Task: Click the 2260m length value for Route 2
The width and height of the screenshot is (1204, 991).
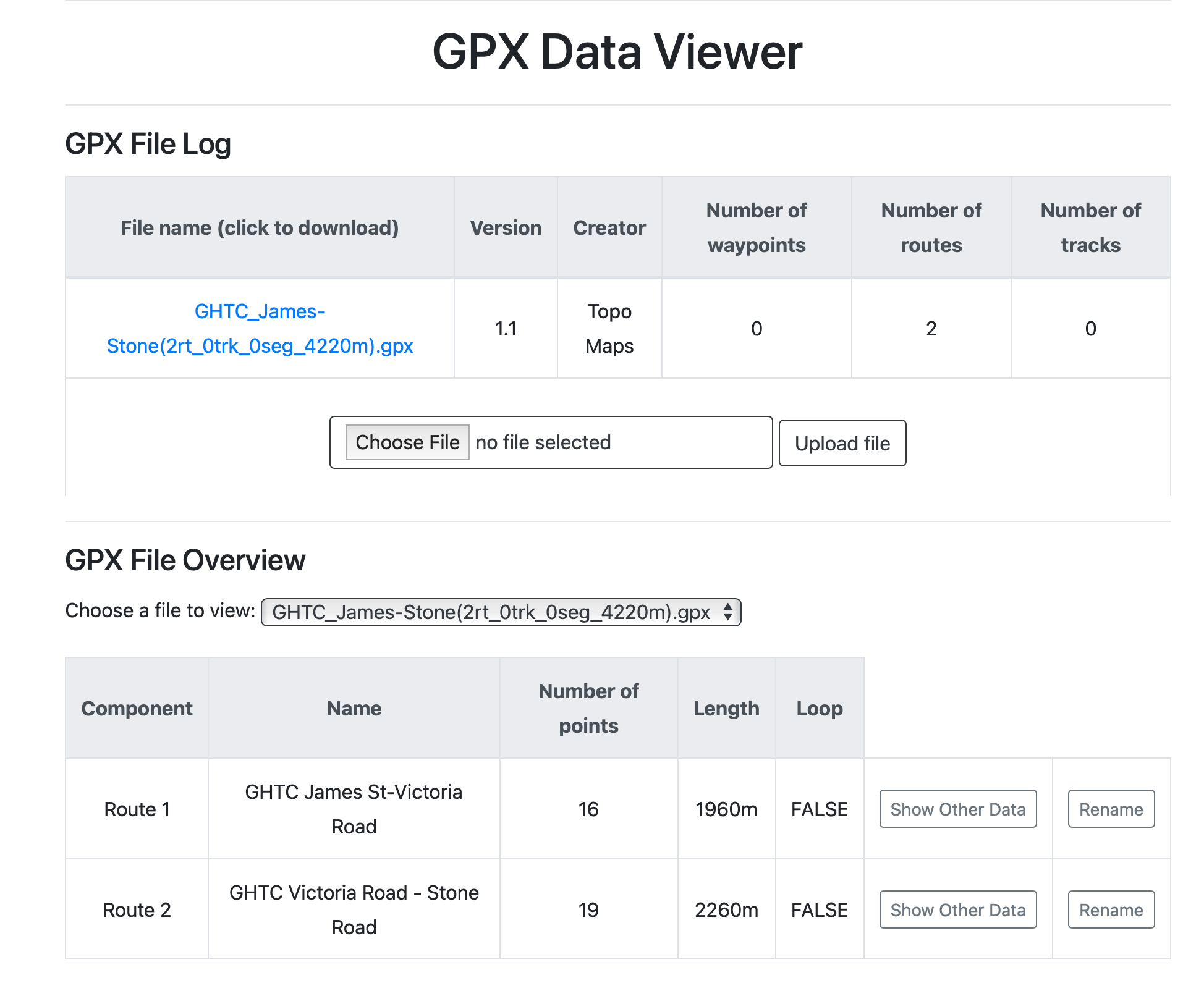Action: tap(727, 909)
